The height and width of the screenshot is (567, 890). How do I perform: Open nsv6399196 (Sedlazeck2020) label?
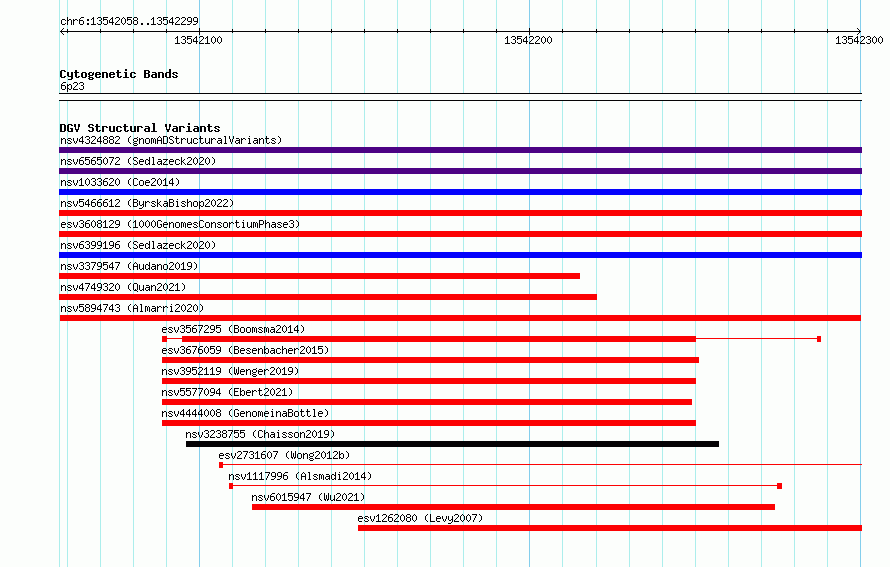[x=138, y=245]
